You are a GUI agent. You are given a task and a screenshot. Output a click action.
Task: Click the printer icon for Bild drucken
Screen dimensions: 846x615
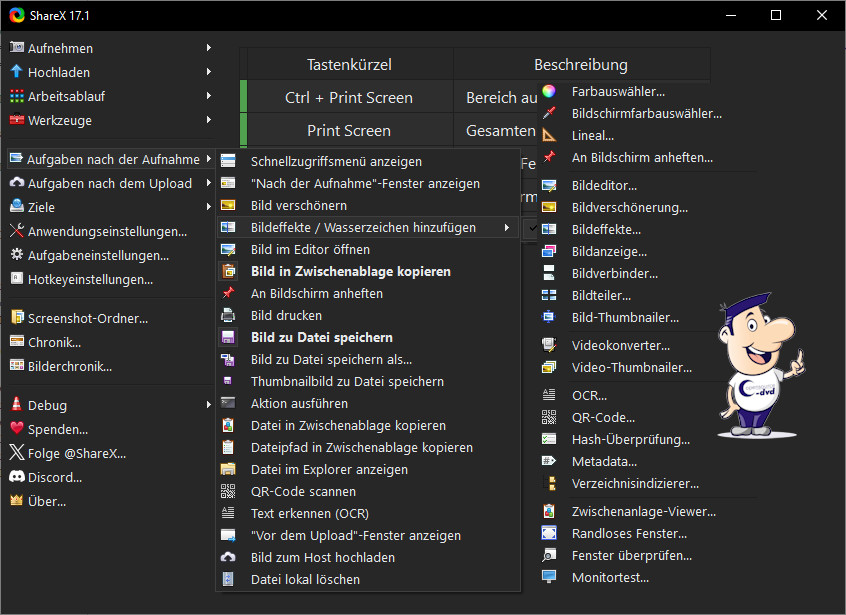point(228,315)
